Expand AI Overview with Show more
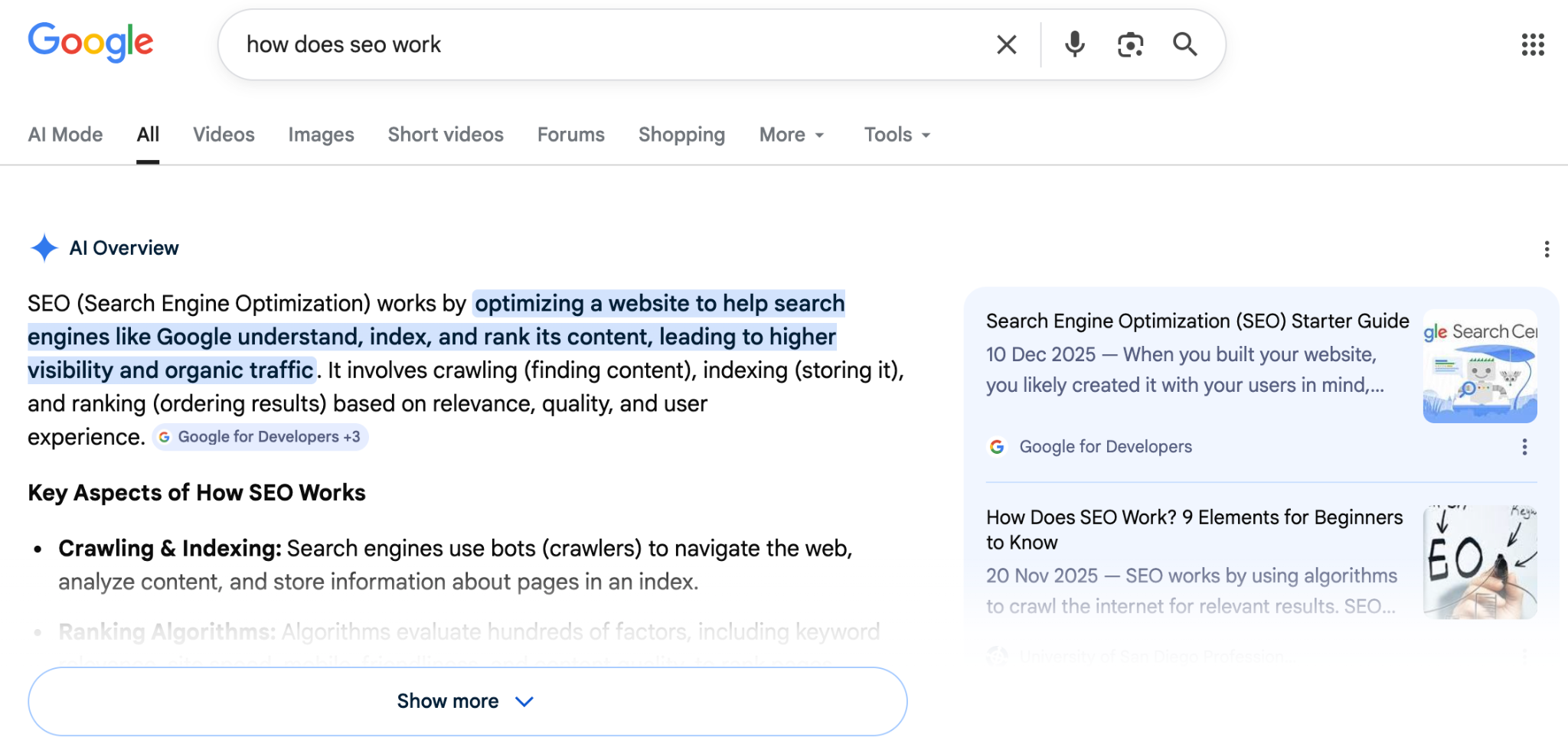Viewport: 1568px width, 750px height. pyautogui.click(x=468, y=701)
